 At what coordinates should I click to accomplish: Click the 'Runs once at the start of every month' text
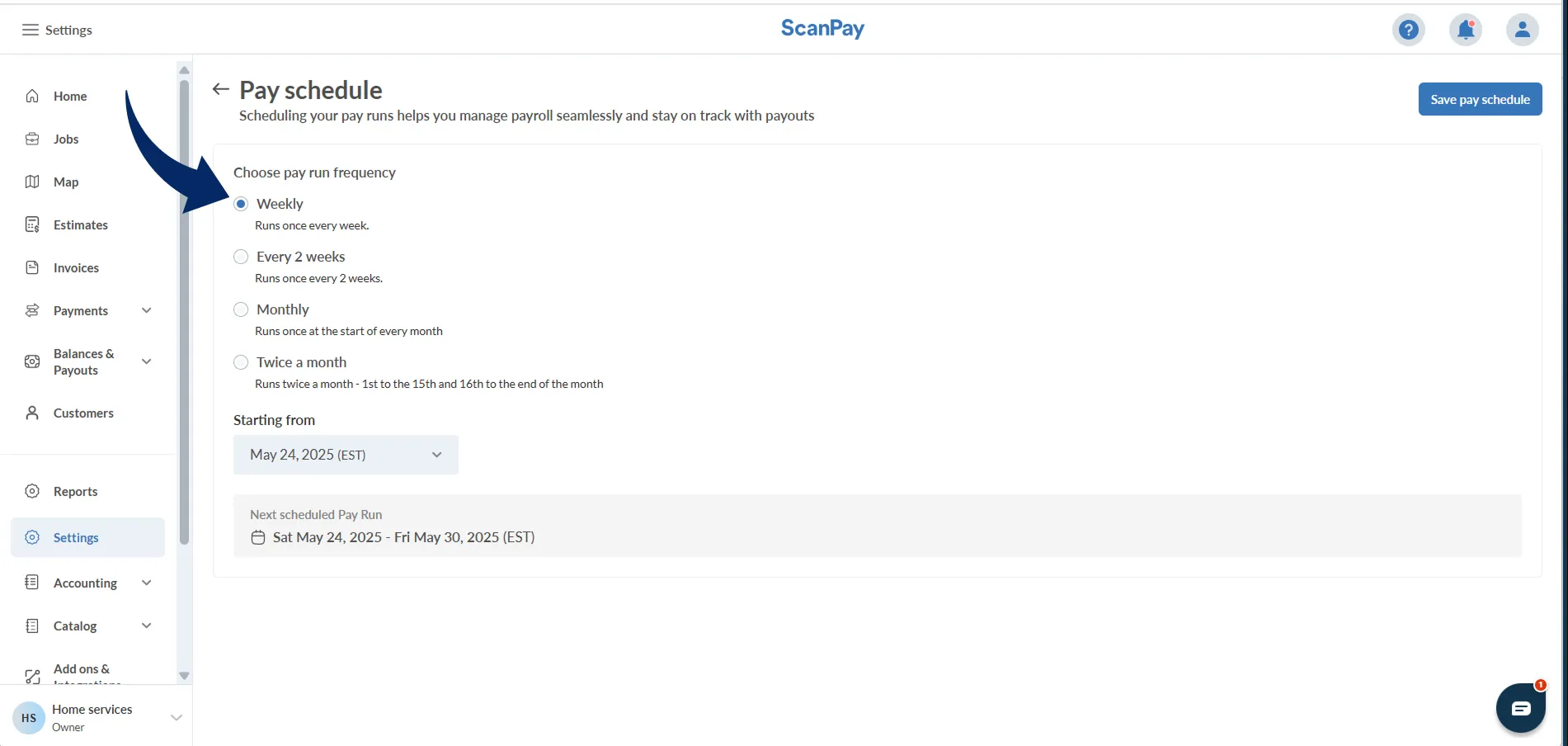tap(349, 331)
